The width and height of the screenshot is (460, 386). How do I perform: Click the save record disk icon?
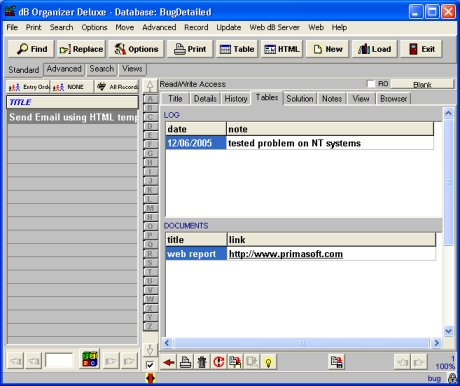[336, 362]
